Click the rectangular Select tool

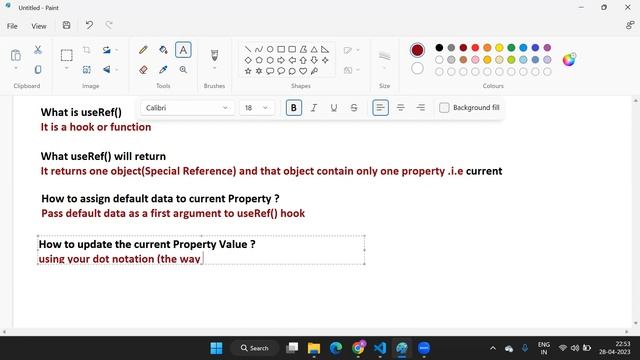click(x=67, y=55)
